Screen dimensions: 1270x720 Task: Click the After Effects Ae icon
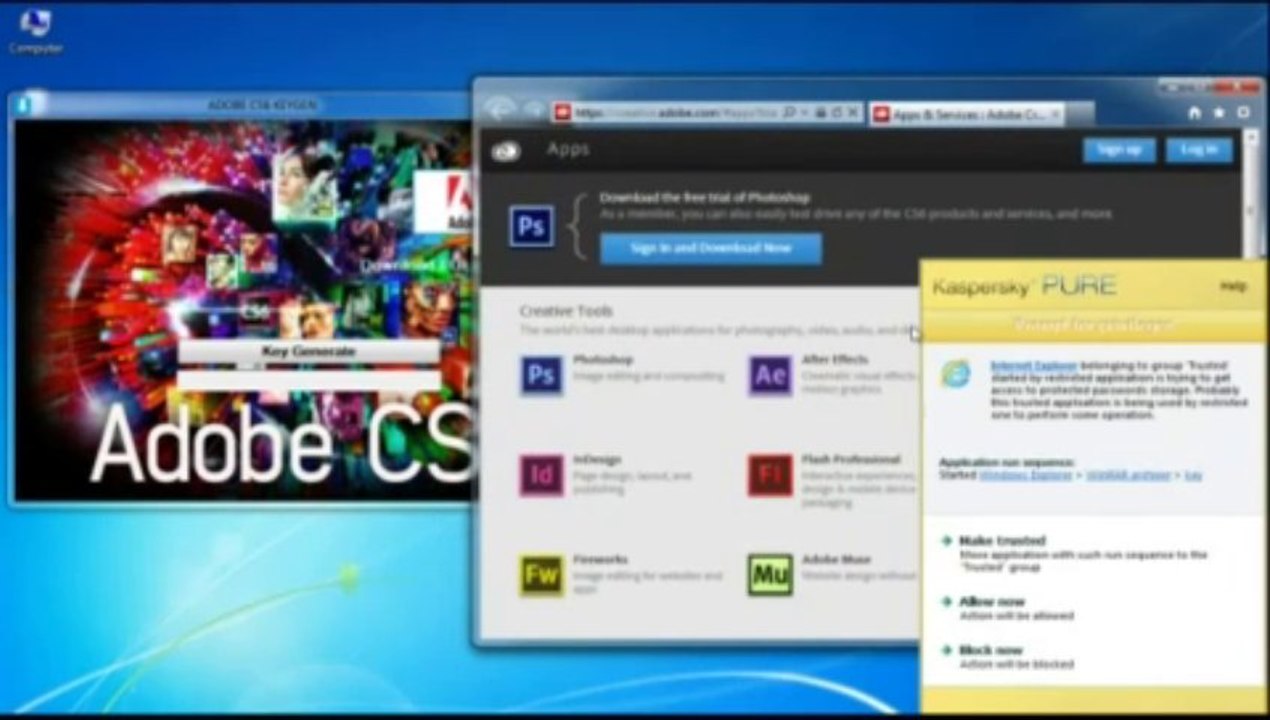coord(770,375)
